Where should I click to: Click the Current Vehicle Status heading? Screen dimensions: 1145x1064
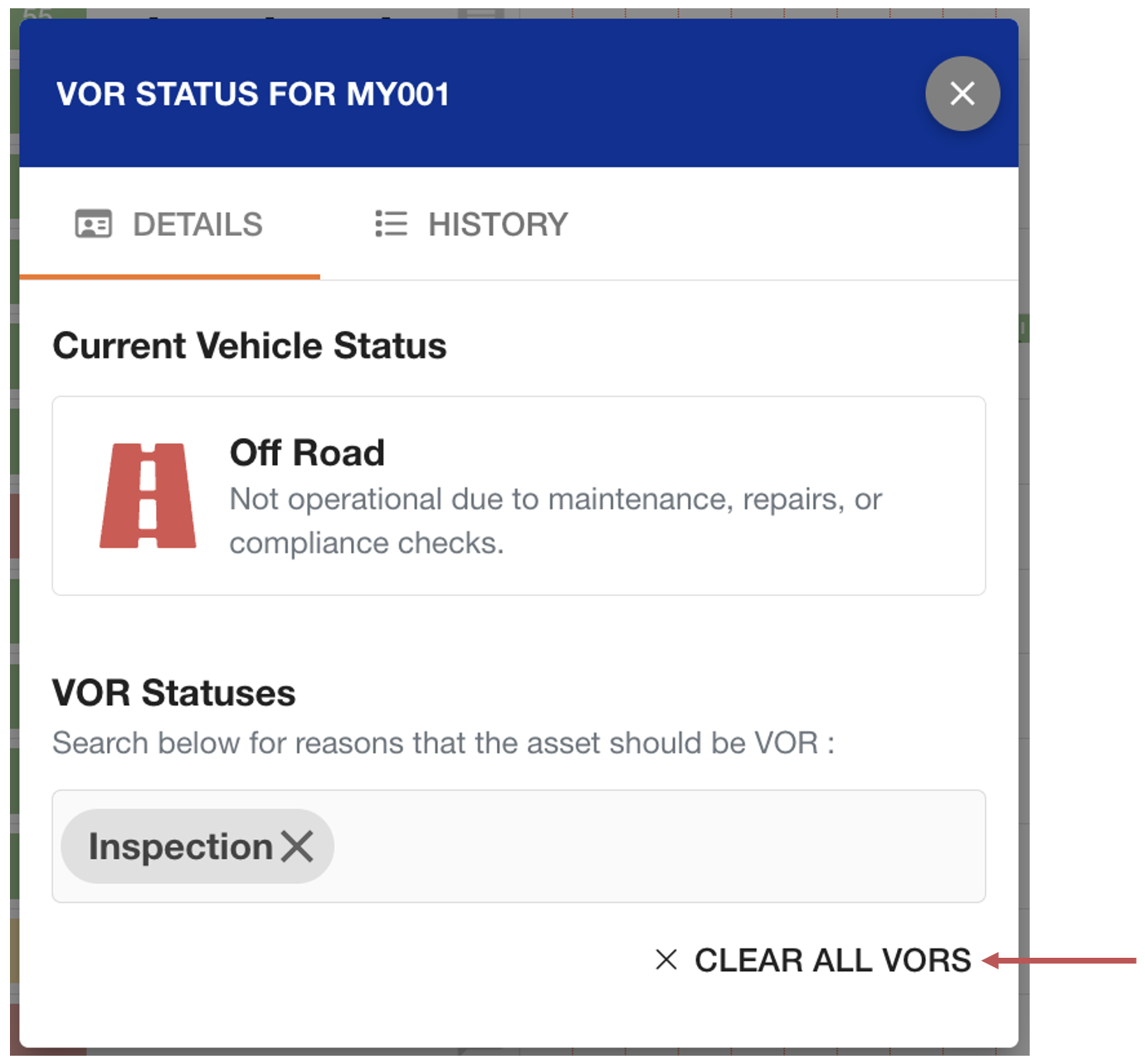pyautogui.click(x=250, y=346)
